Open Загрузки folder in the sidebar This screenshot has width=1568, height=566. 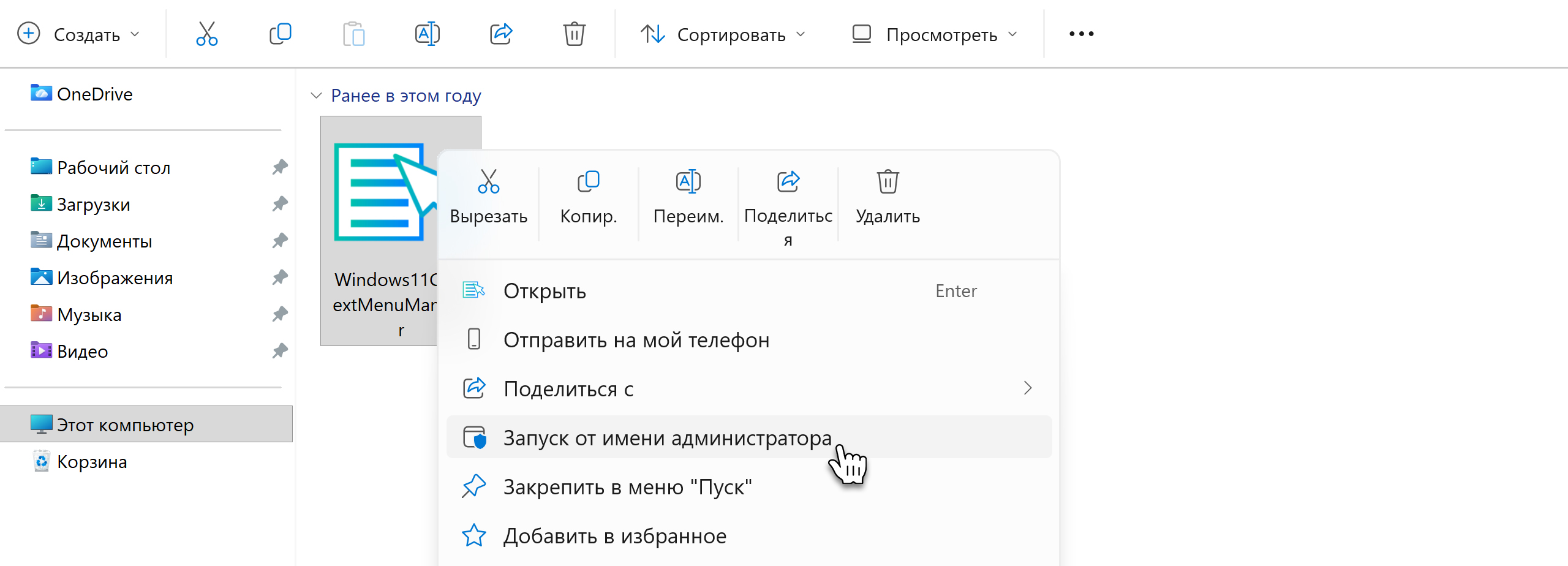tap(80, 204)
